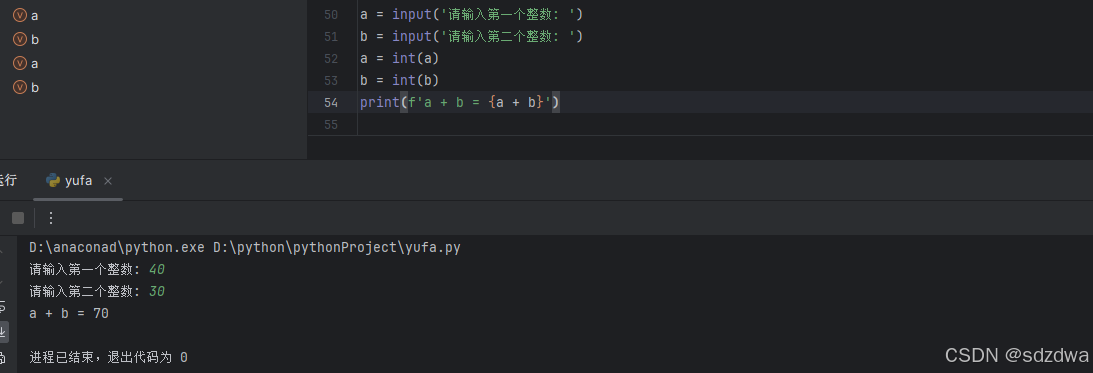
Task: Click the variable icon of the second a entry
Action: click(20, 63)
